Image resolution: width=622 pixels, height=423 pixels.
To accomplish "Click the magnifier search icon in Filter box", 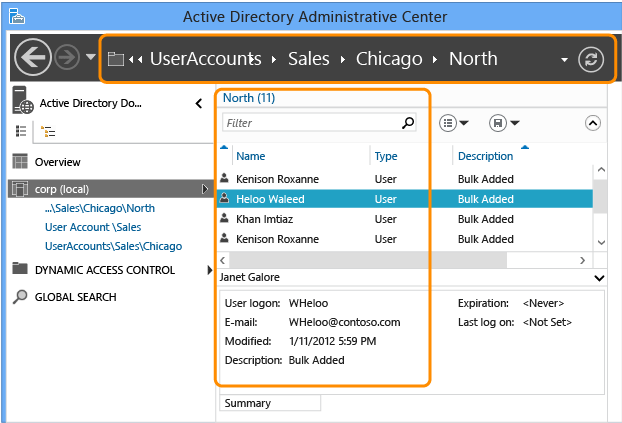I will (408, 123).
